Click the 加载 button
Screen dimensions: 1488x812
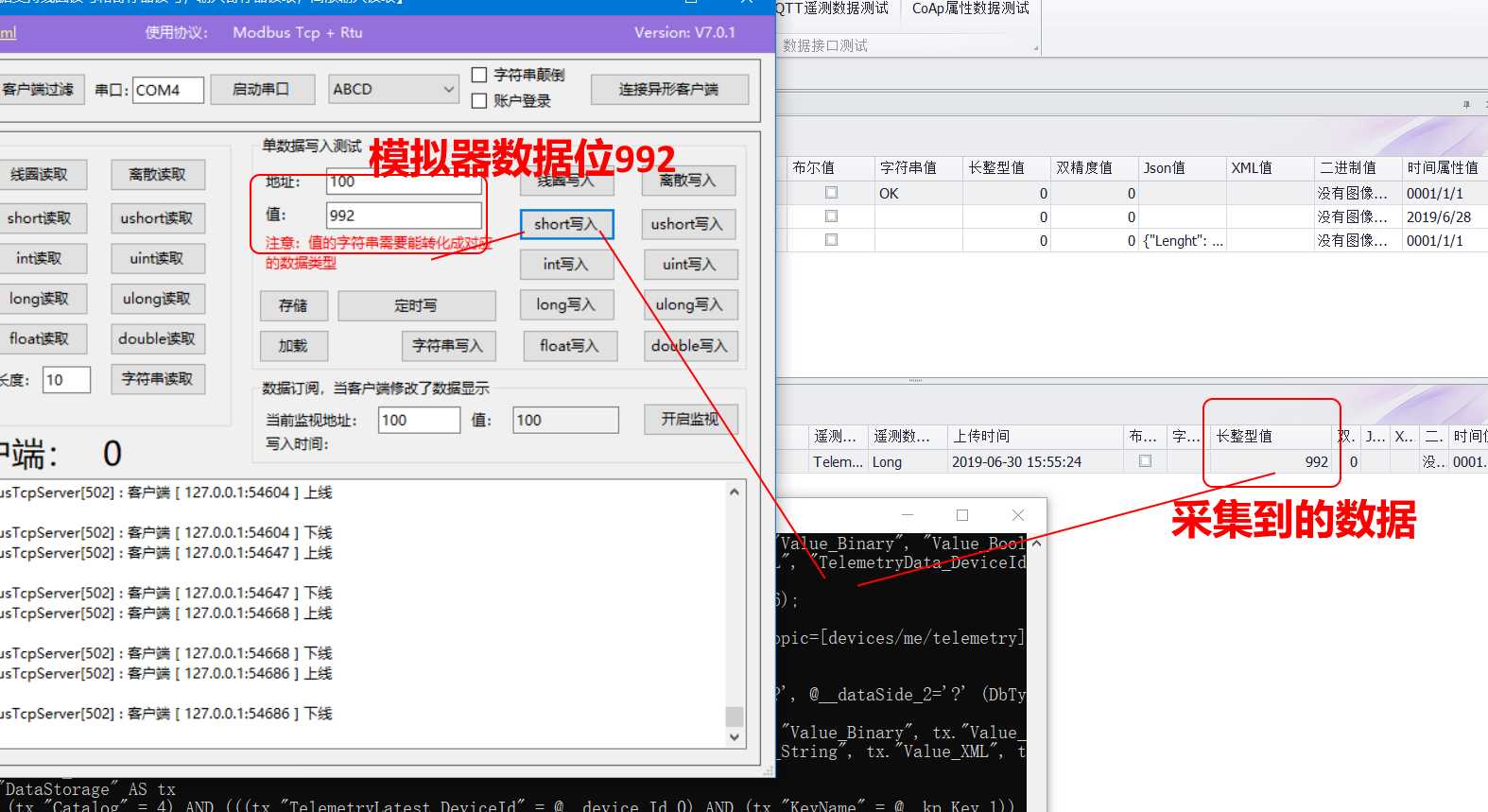(x=294, y=346)
